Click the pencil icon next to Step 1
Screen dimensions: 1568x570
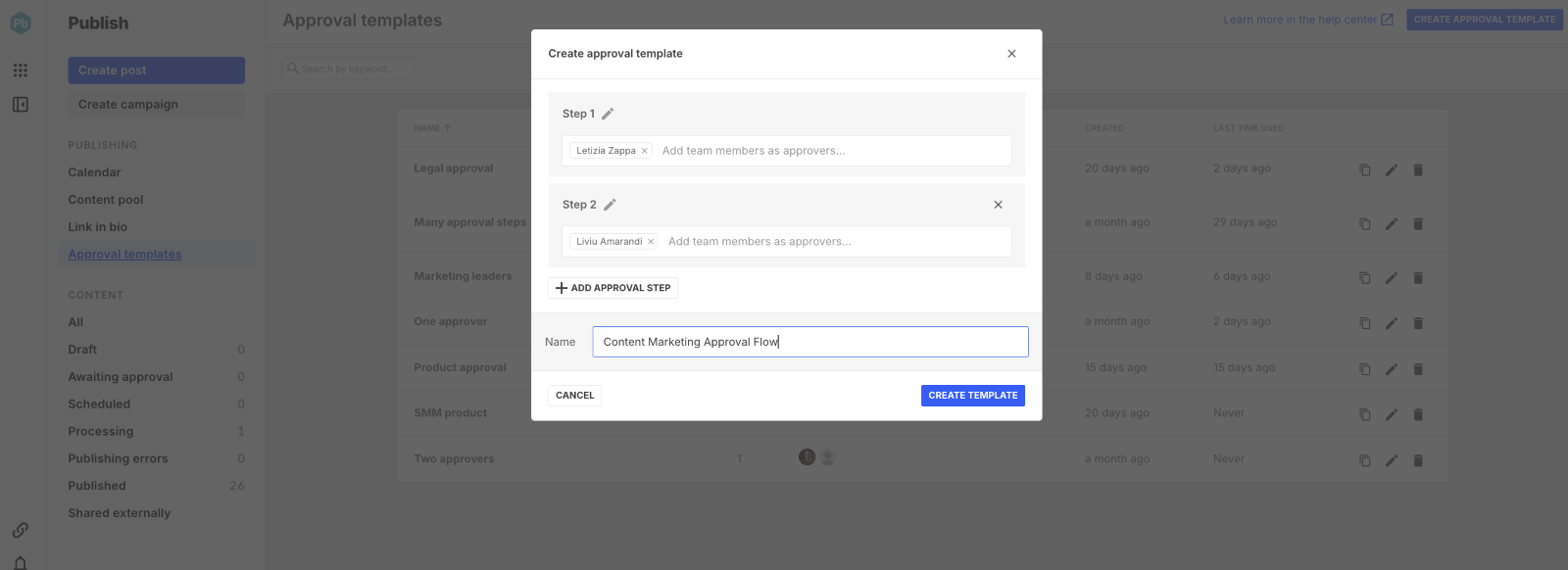pos(608,114)
